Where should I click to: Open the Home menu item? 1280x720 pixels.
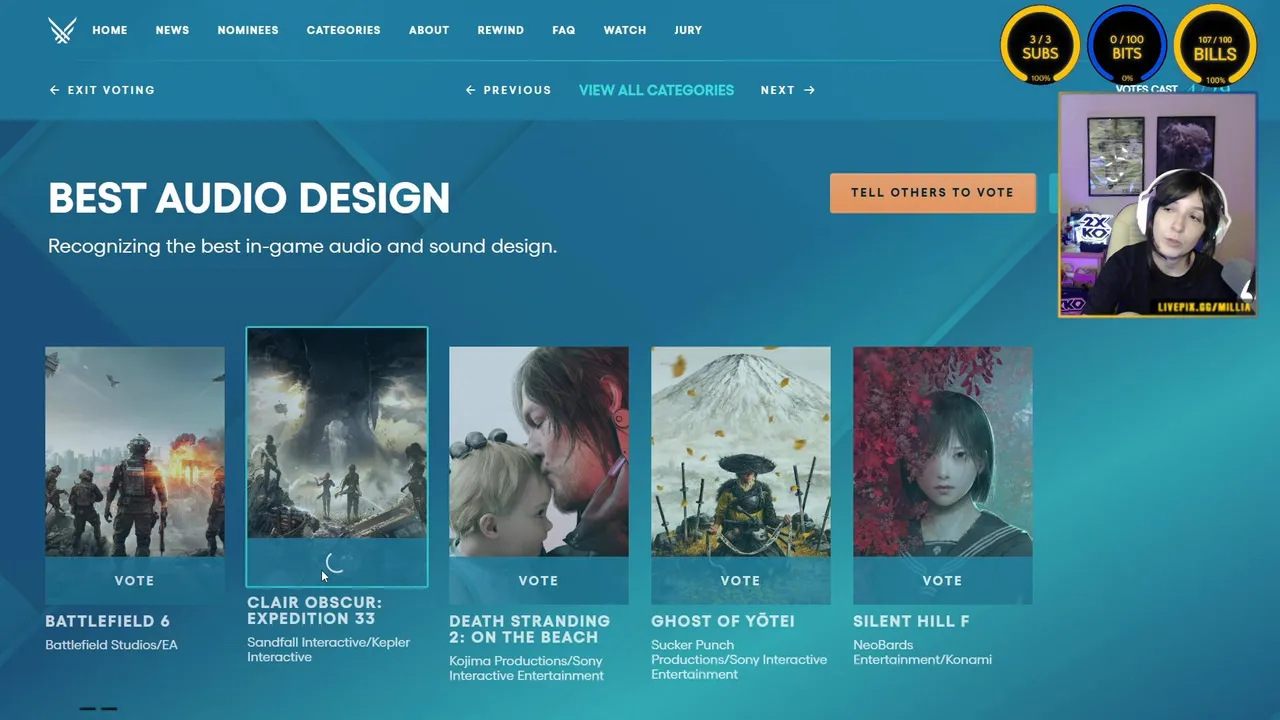coord(110,30)
